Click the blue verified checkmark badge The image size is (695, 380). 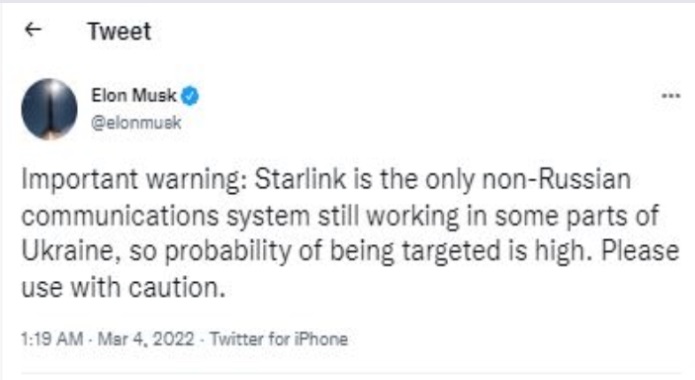(x=190, y=96)
